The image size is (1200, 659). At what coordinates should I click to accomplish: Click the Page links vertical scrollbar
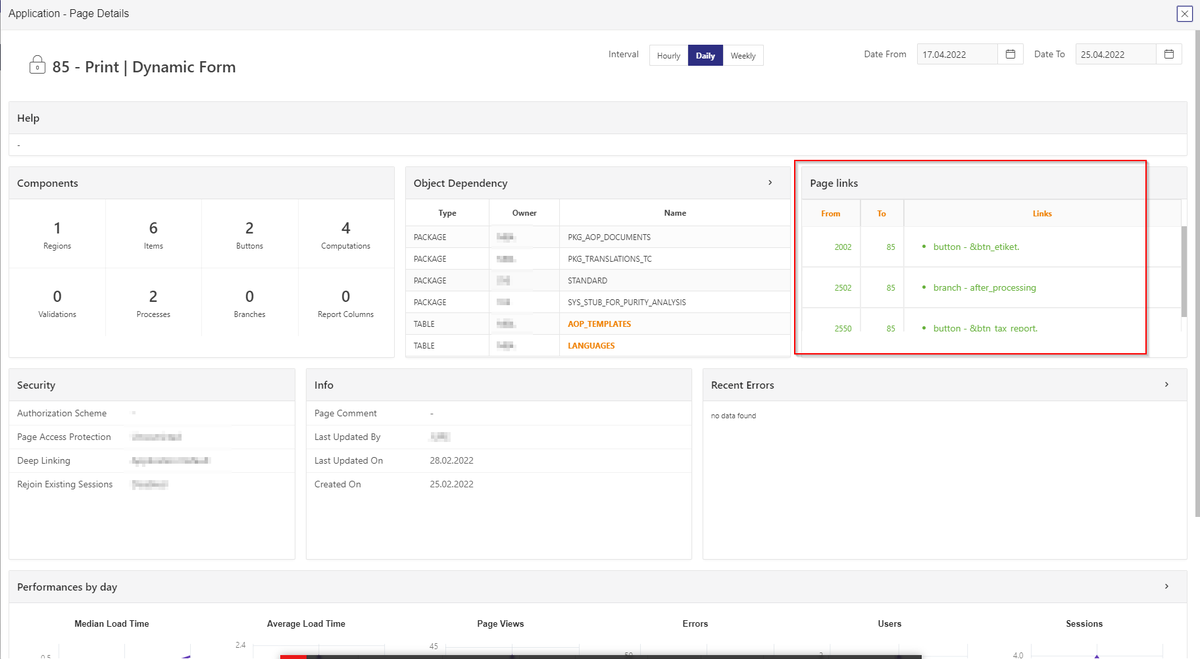point(1184,270)
